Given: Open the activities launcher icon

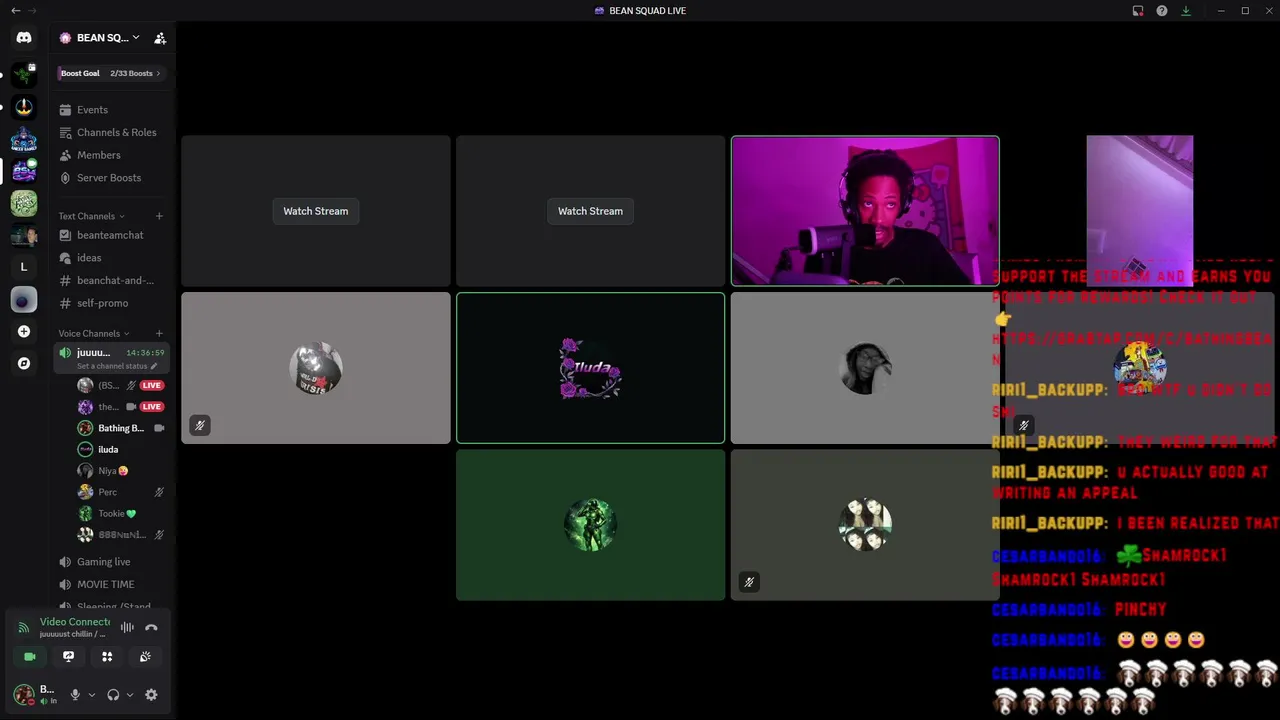Looking at the screenshot, I should (107, 657).
